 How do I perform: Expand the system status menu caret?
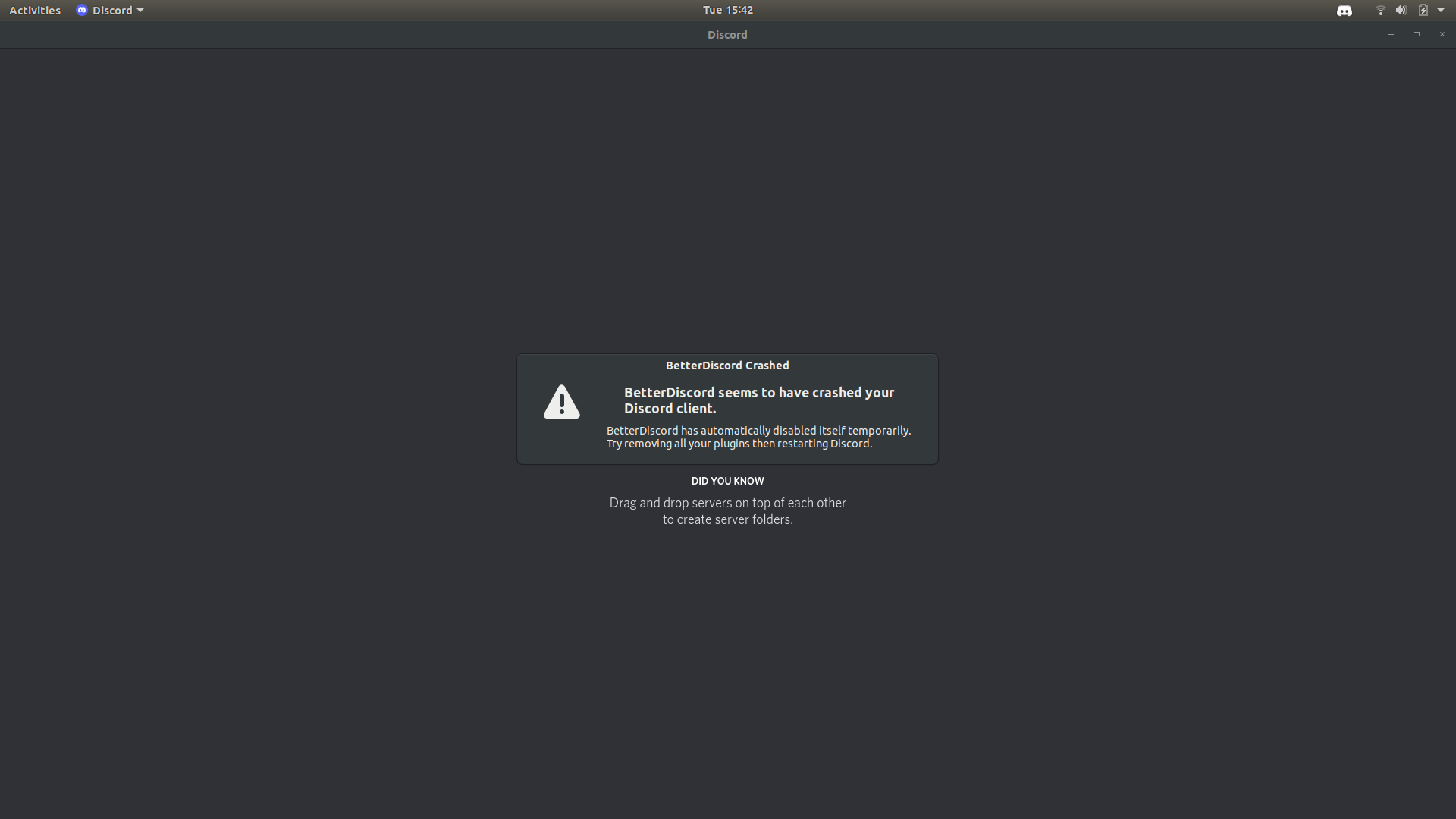pyautogui.click(x=1442, y=10)
